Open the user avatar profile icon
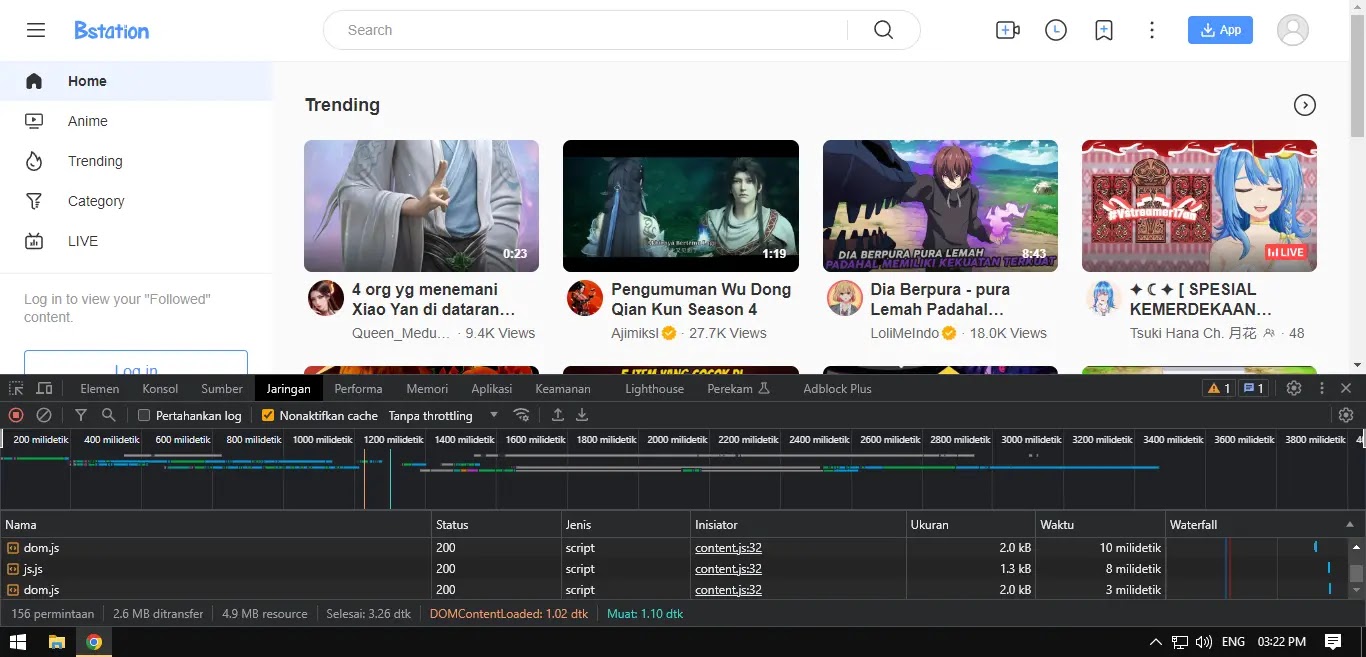Viewport: 1366px width, 657px height. click(x=1293, y=30)
